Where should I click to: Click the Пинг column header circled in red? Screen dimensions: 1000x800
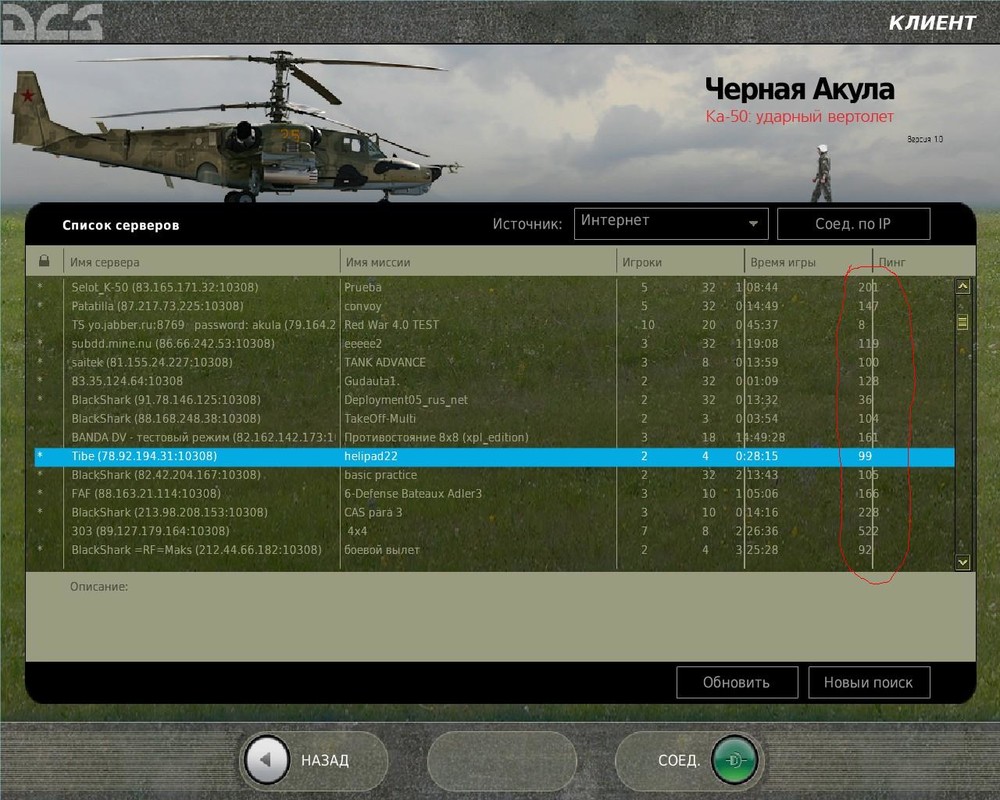(x=890, y=261)
